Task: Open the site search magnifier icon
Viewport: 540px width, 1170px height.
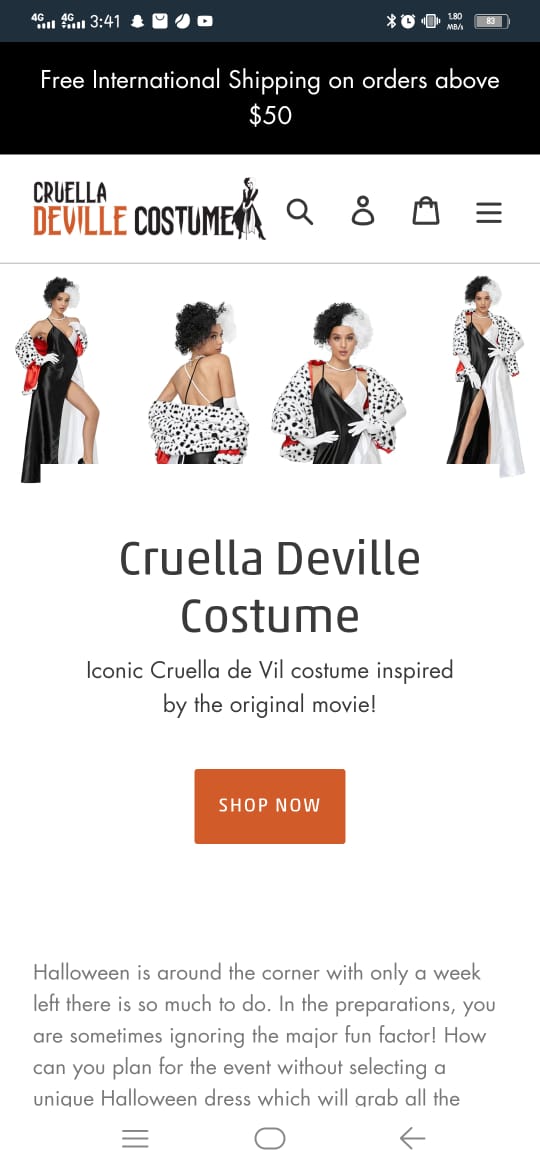Action: click(300, 213)
